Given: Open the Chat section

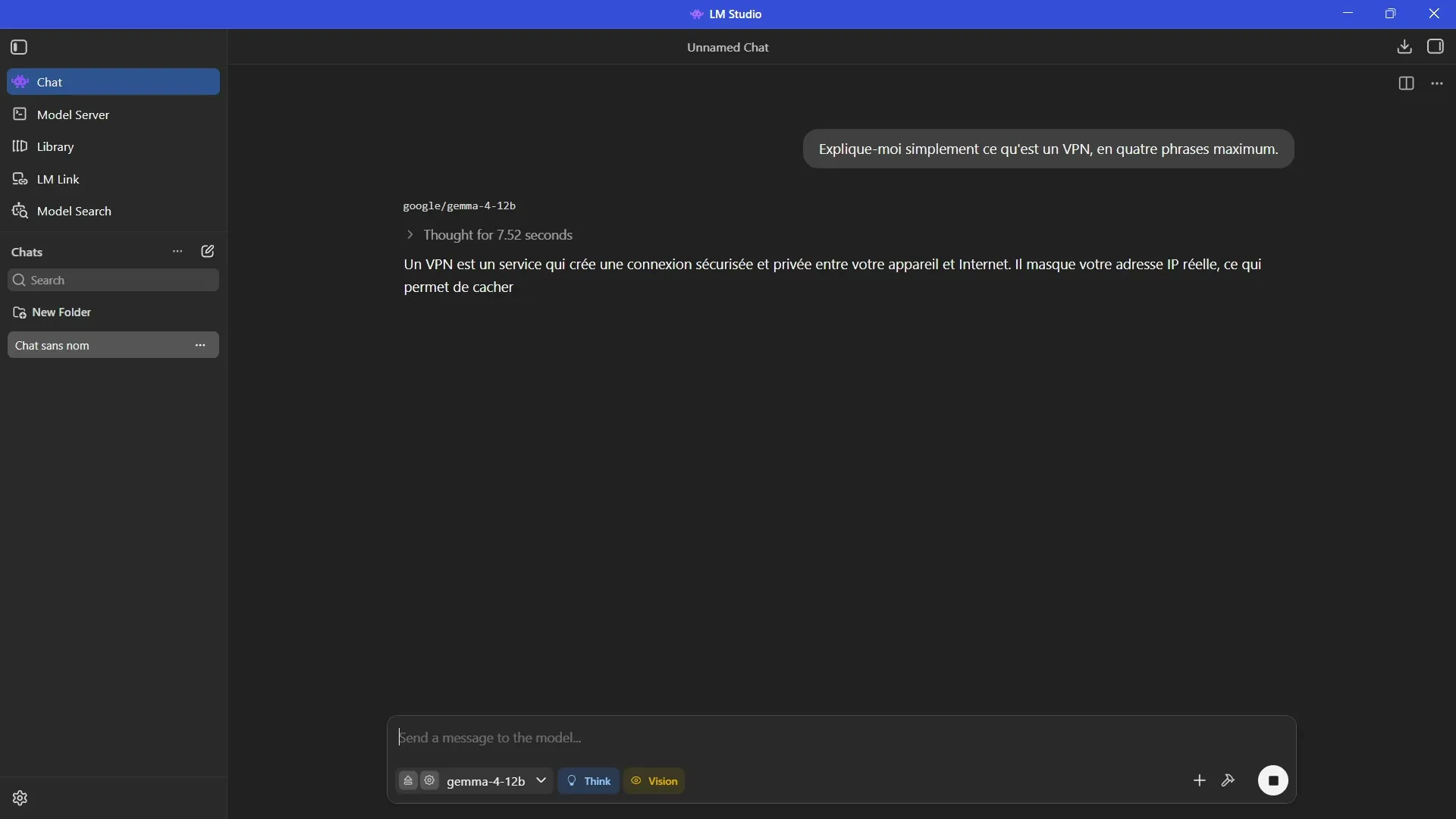Looking at the screenshot, I should click(113, 82).
